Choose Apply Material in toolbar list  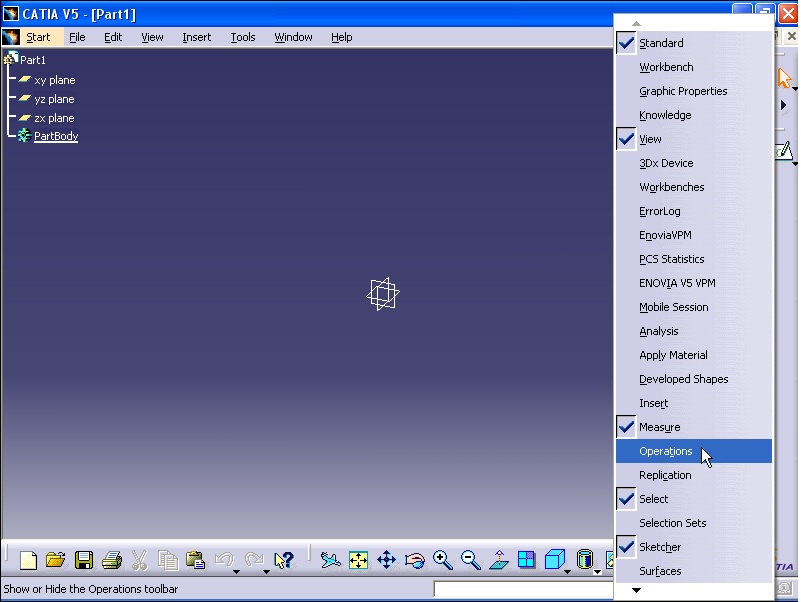coord(693,355)
